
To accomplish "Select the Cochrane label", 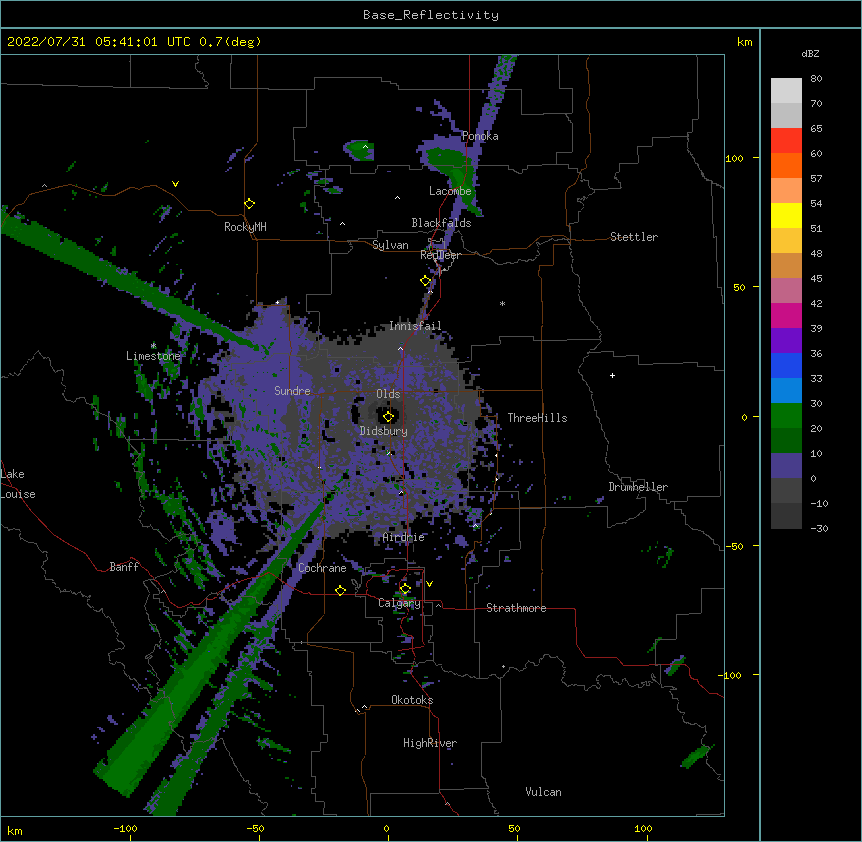I will [x=322, y=568].
